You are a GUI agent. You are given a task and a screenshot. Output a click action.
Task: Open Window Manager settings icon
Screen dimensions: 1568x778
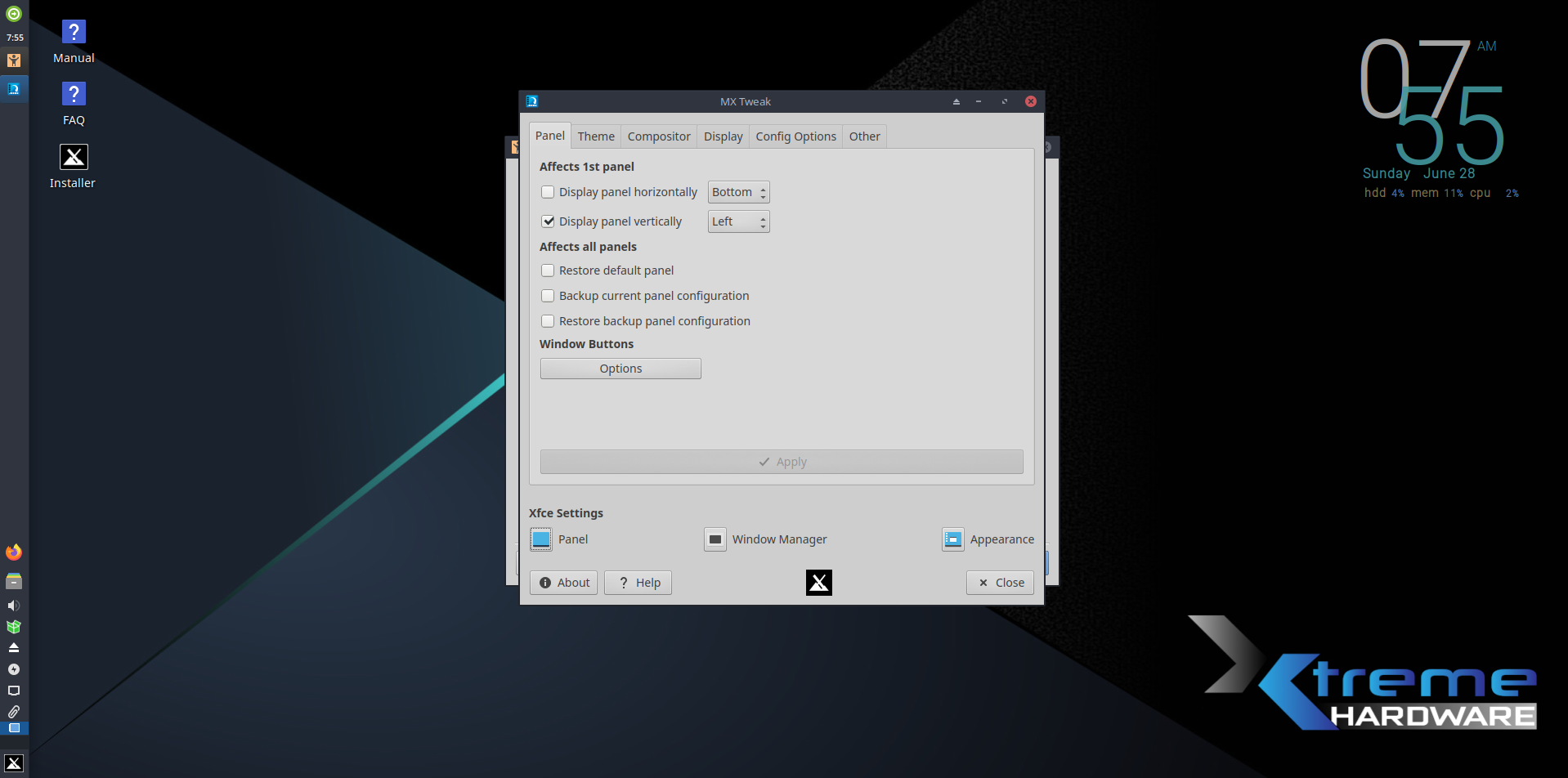pyautogui.click(x=715, y=539)
